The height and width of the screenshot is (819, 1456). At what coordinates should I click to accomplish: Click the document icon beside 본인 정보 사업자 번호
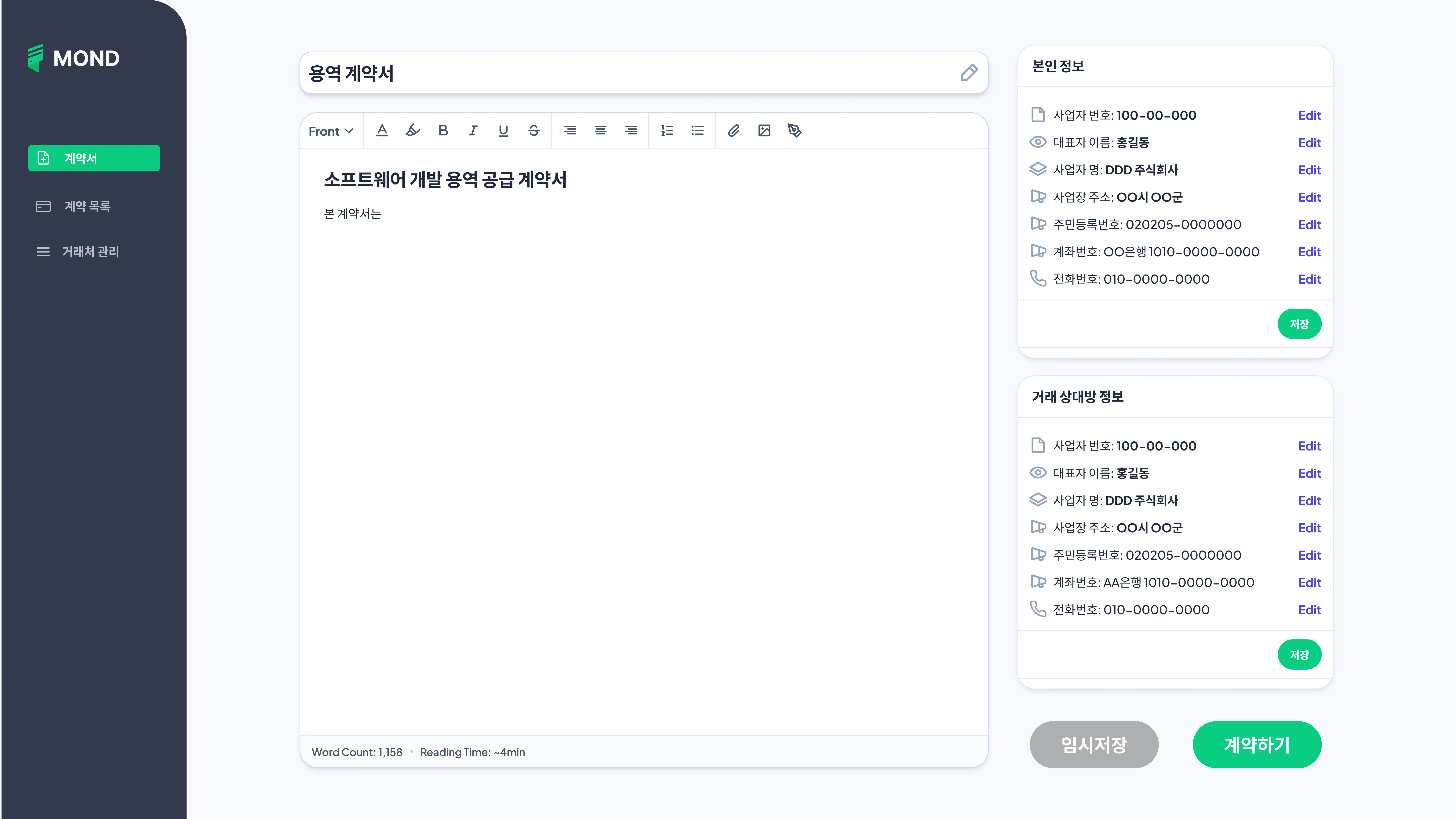click(x=1038, y=115)
